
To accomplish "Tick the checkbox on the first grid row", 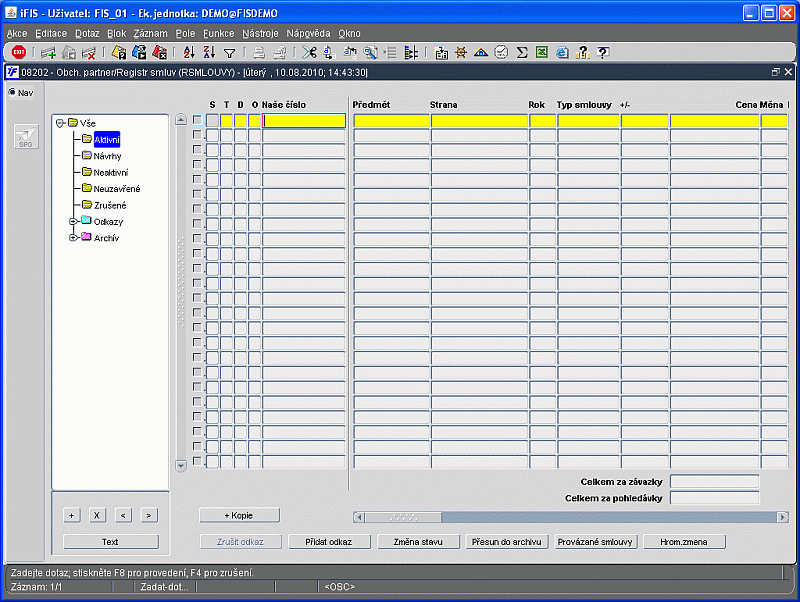I will (197, 121).
